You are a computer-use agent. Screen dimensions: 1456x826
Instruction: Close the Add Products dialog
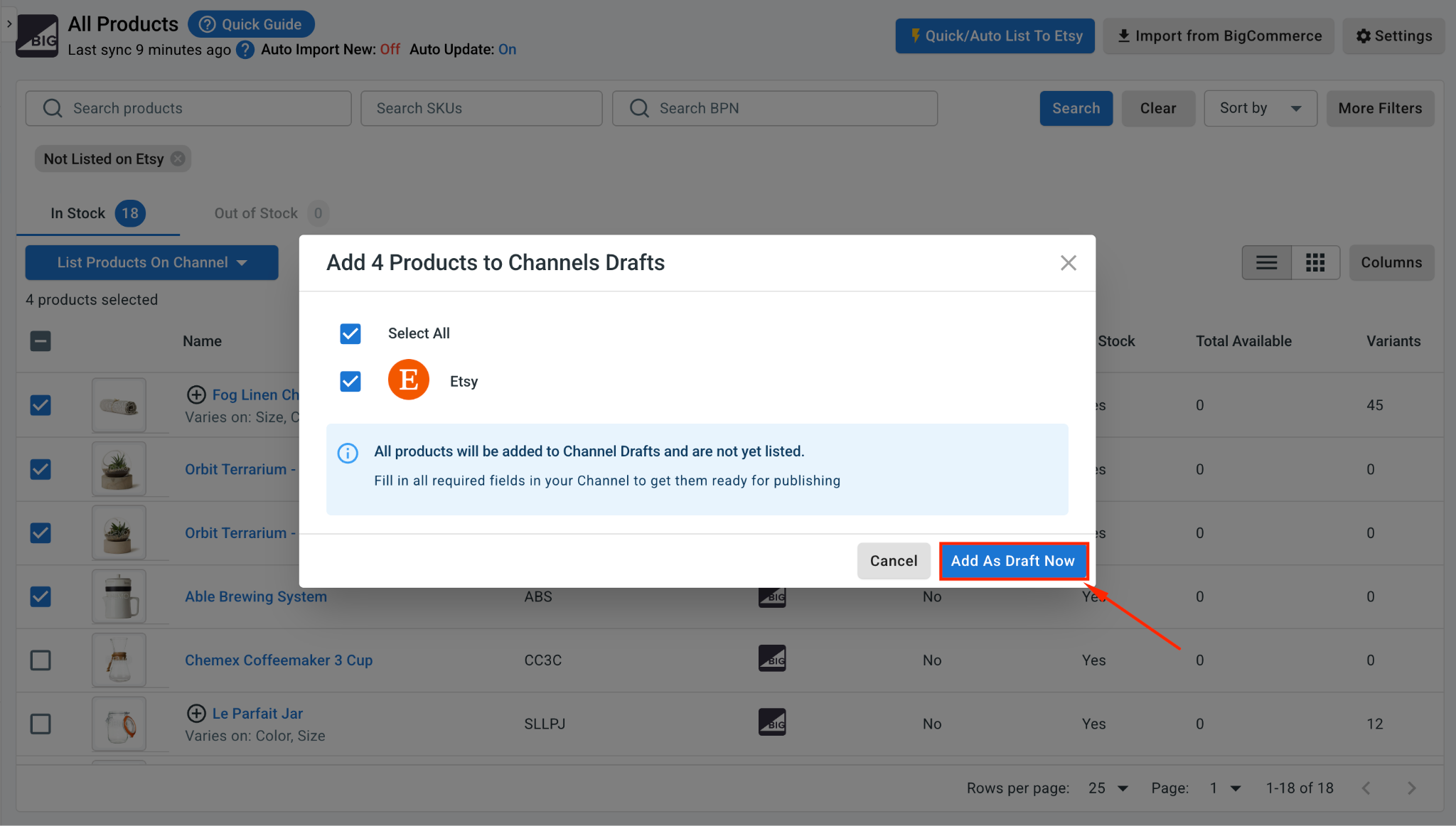(x=1068, y=263)
